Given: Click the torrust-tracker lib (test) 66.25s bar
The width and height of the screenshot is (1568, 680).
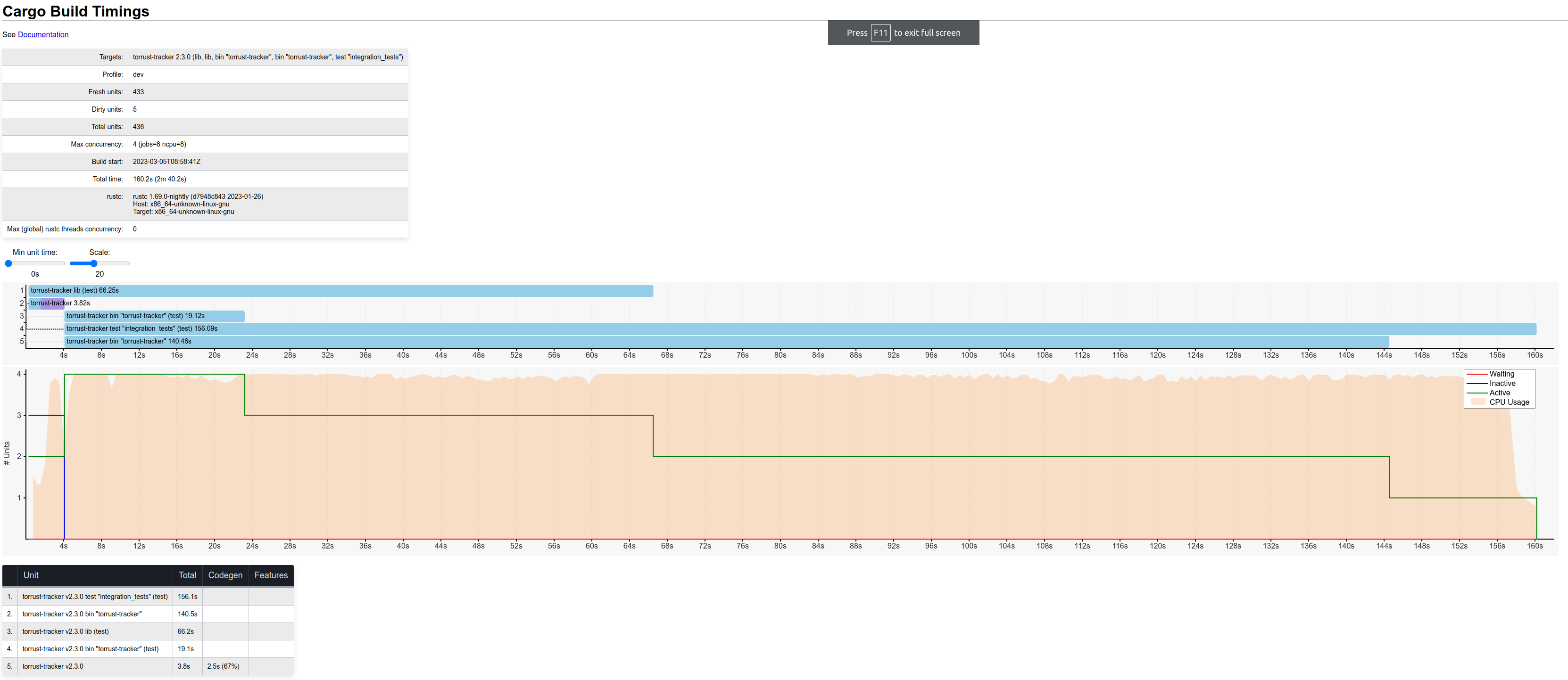Looking at the screenshot, I should tap(341, 291).
